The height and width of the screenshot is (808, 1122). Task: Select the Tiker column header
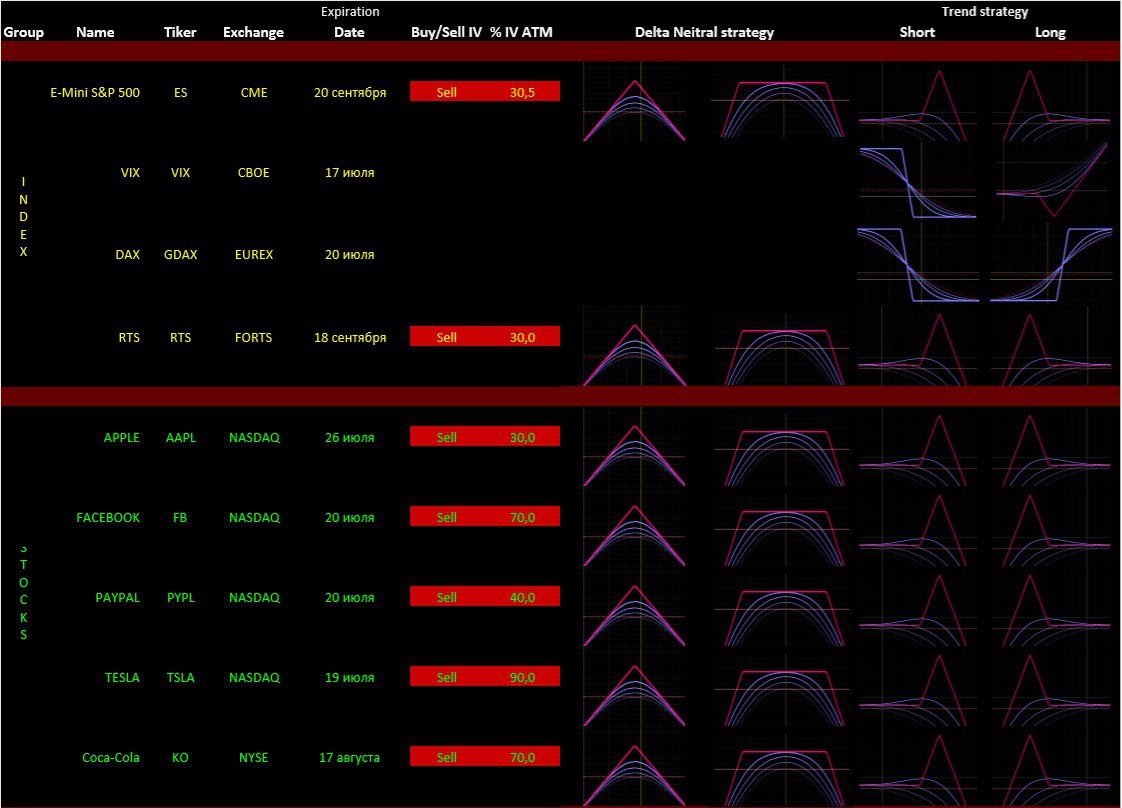tap(180, 32)
